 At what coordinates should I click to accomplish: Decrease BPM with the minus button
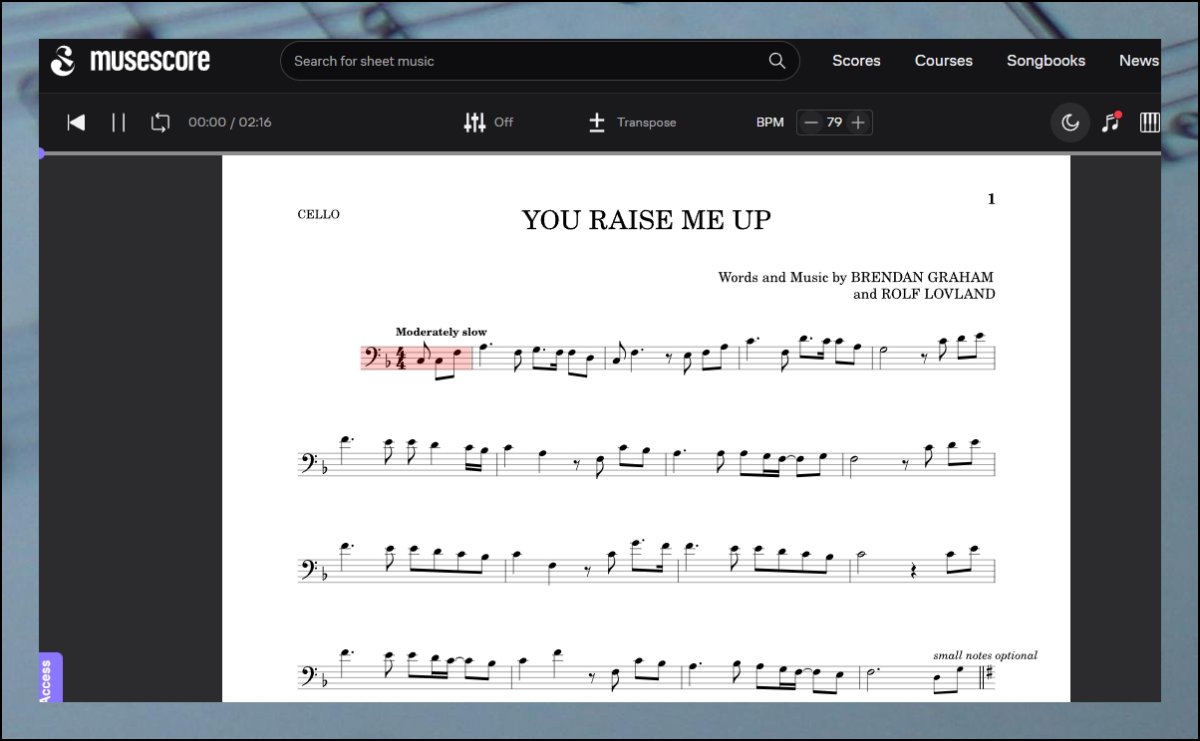[x=811, y=122]
